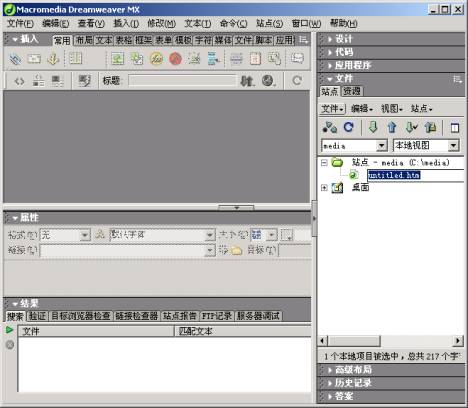Collapse the 属性 panel
This screenshot has width=468, height=408.
click(15, 218)
